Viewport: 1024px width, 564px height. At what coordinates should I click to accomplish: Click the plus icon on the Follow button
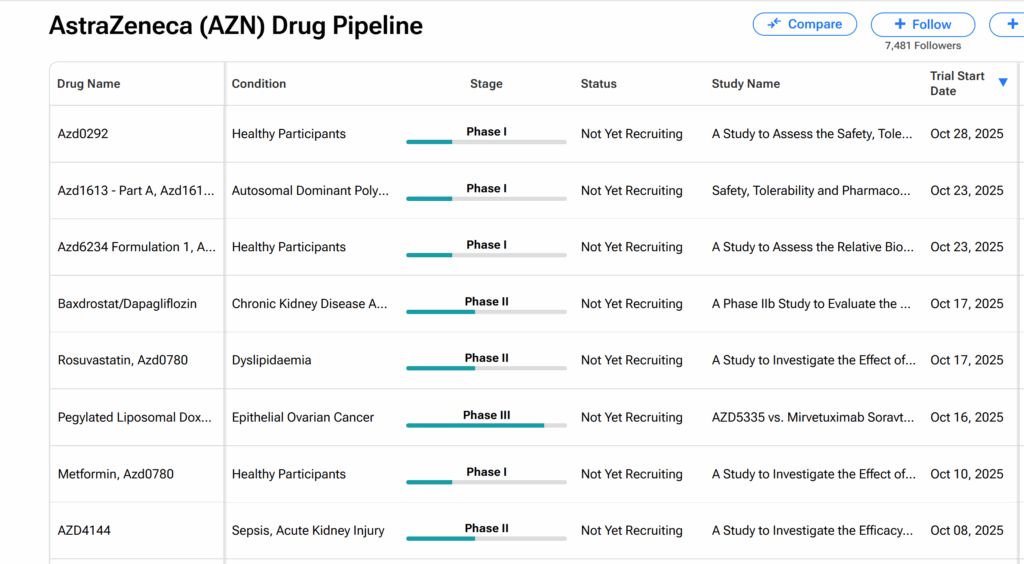[900, 24]
